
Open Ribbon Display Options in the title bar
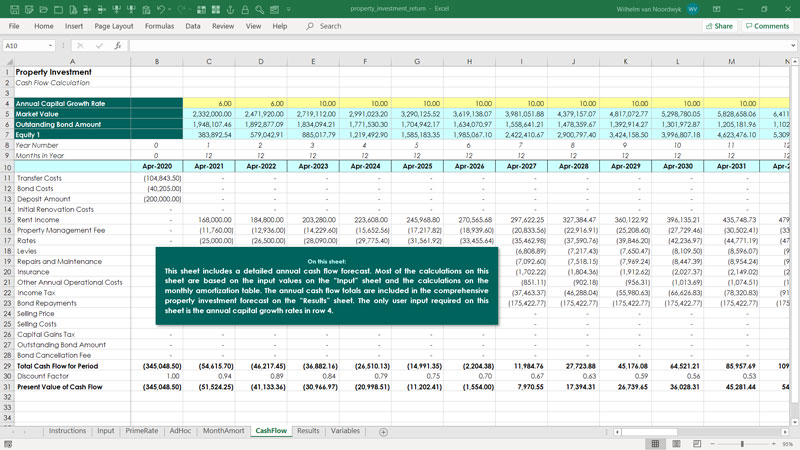[x=716, y=9]
